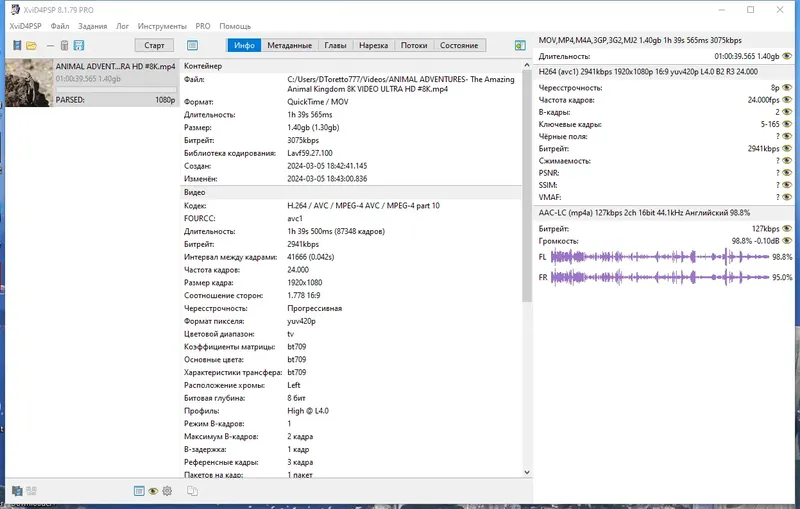Click the Прогрессивная interlacing value
Image resolution: width=800 pixels, height=509 pixels.
click(x=314, y=308)
